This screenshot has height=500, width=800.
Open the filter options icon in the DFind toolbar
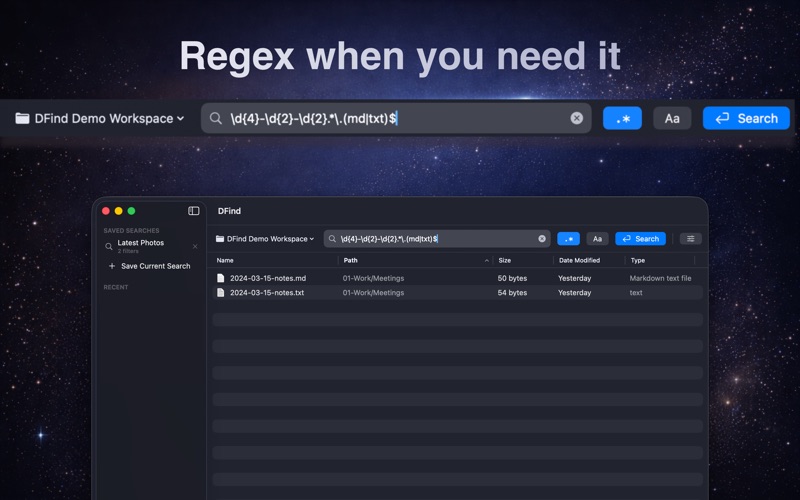pyautogui.click(x=690, y=239)
